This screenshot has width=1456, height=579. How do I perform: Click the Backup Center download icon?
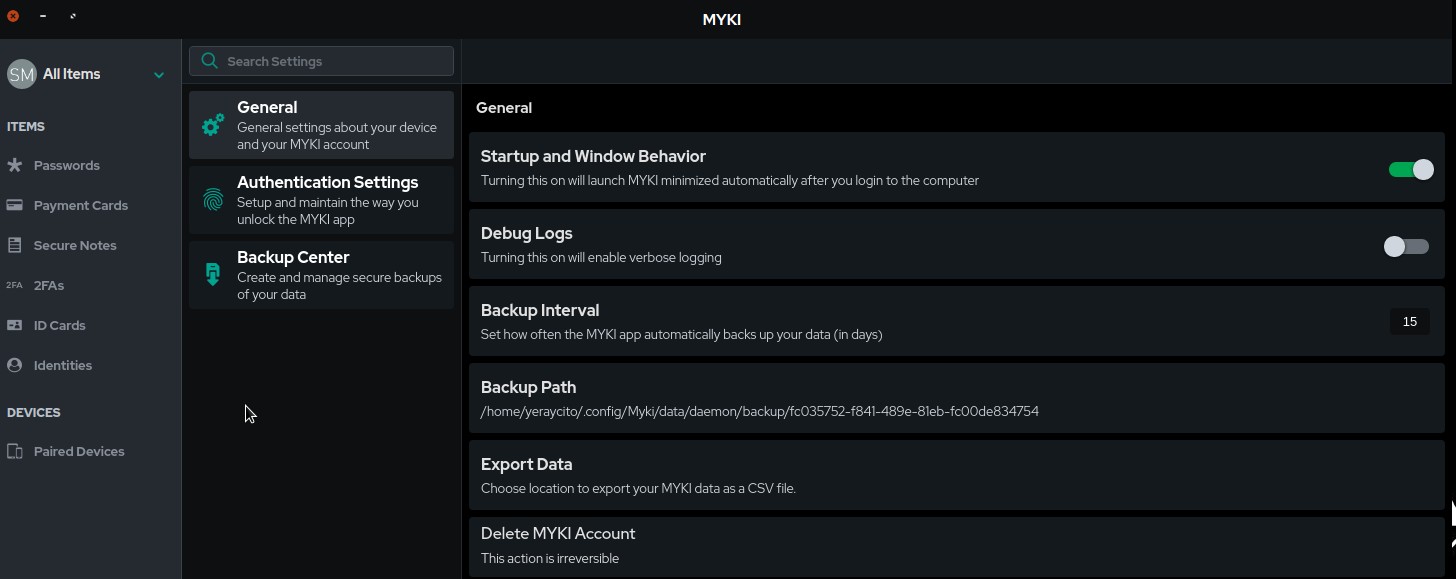[x=213, y=275]
